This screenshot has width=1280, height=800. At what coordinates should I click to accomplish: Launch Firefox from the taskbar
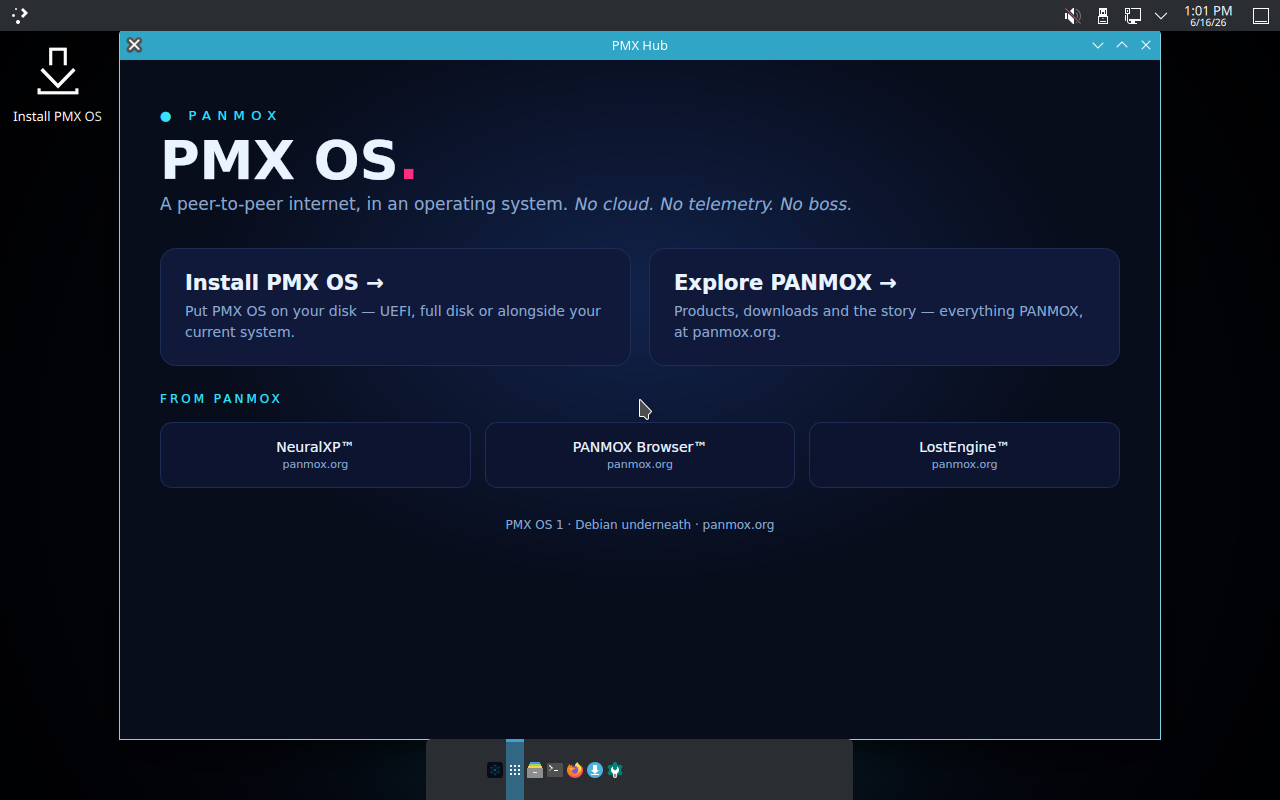[575, 770]
